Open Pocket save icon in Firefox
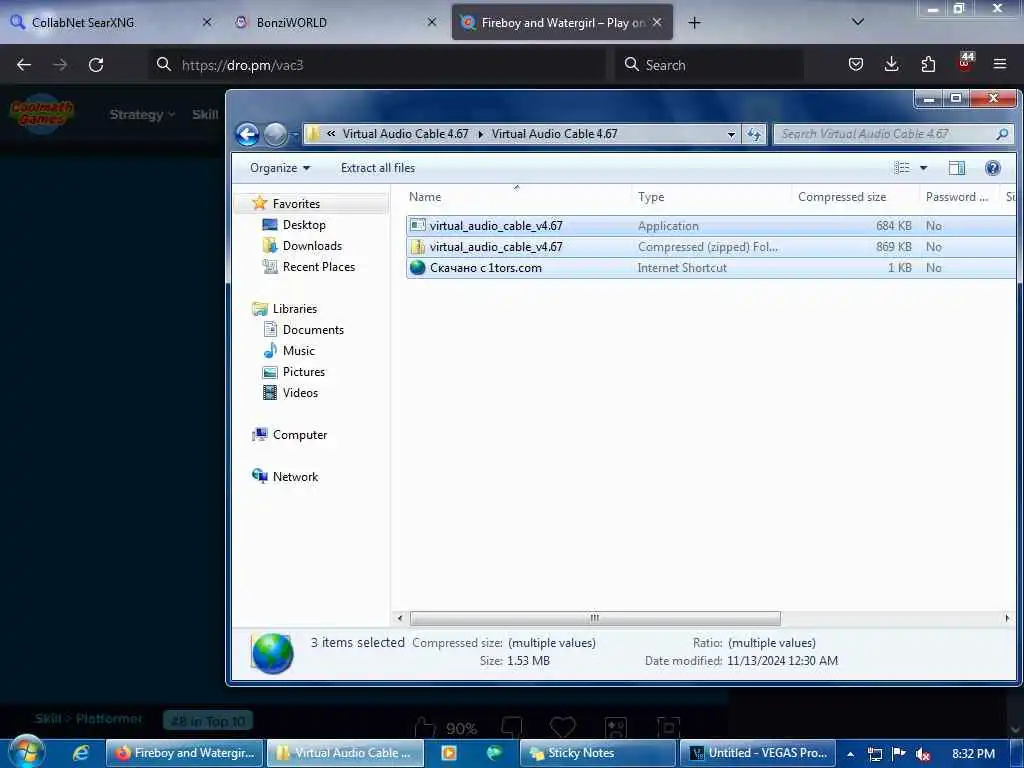This screenshot has width=1024, height=768. click(856, 64)
